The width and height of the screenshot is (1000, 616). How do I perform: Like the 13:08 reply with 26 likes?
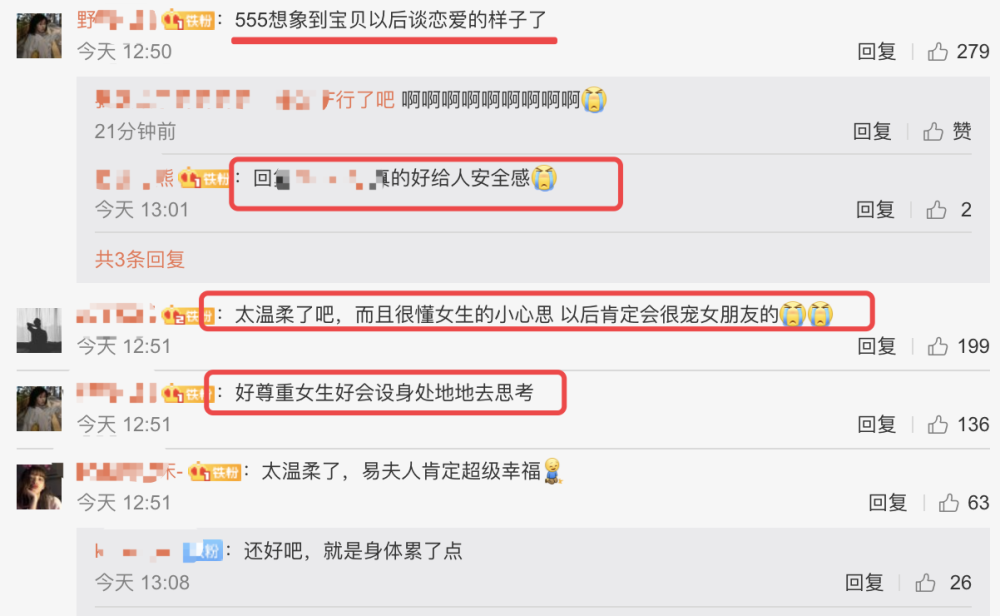(x=925, y=582)
